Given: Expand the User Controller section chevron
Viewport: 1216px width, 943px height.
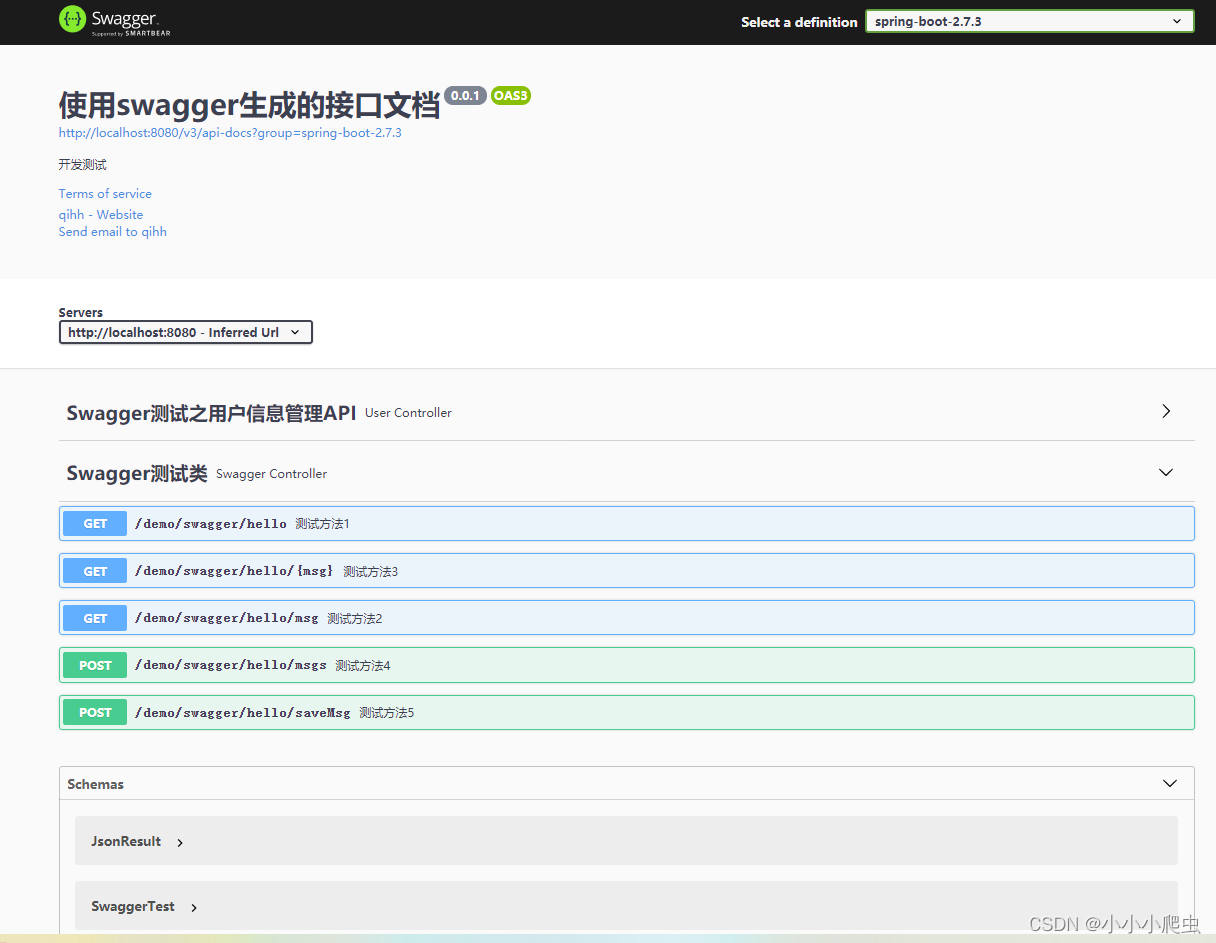Looking at the screenshot, I should click(x=1165, y=410).
